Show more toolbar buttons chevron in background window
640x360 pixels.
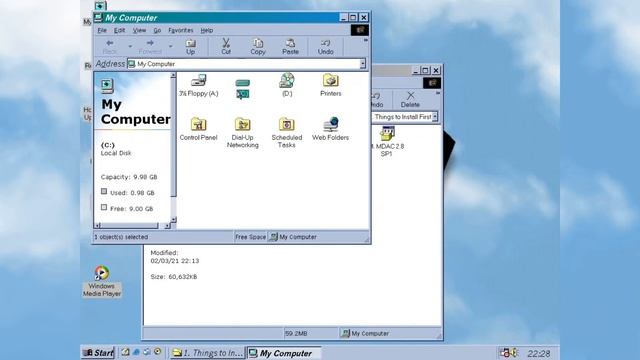point(438,93)
